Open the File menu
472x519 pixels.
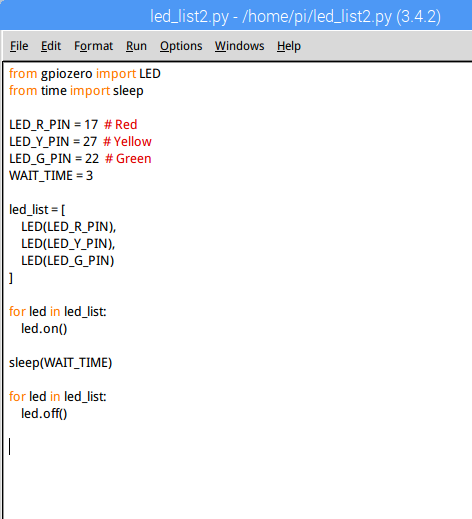click(x=19, y=46)
